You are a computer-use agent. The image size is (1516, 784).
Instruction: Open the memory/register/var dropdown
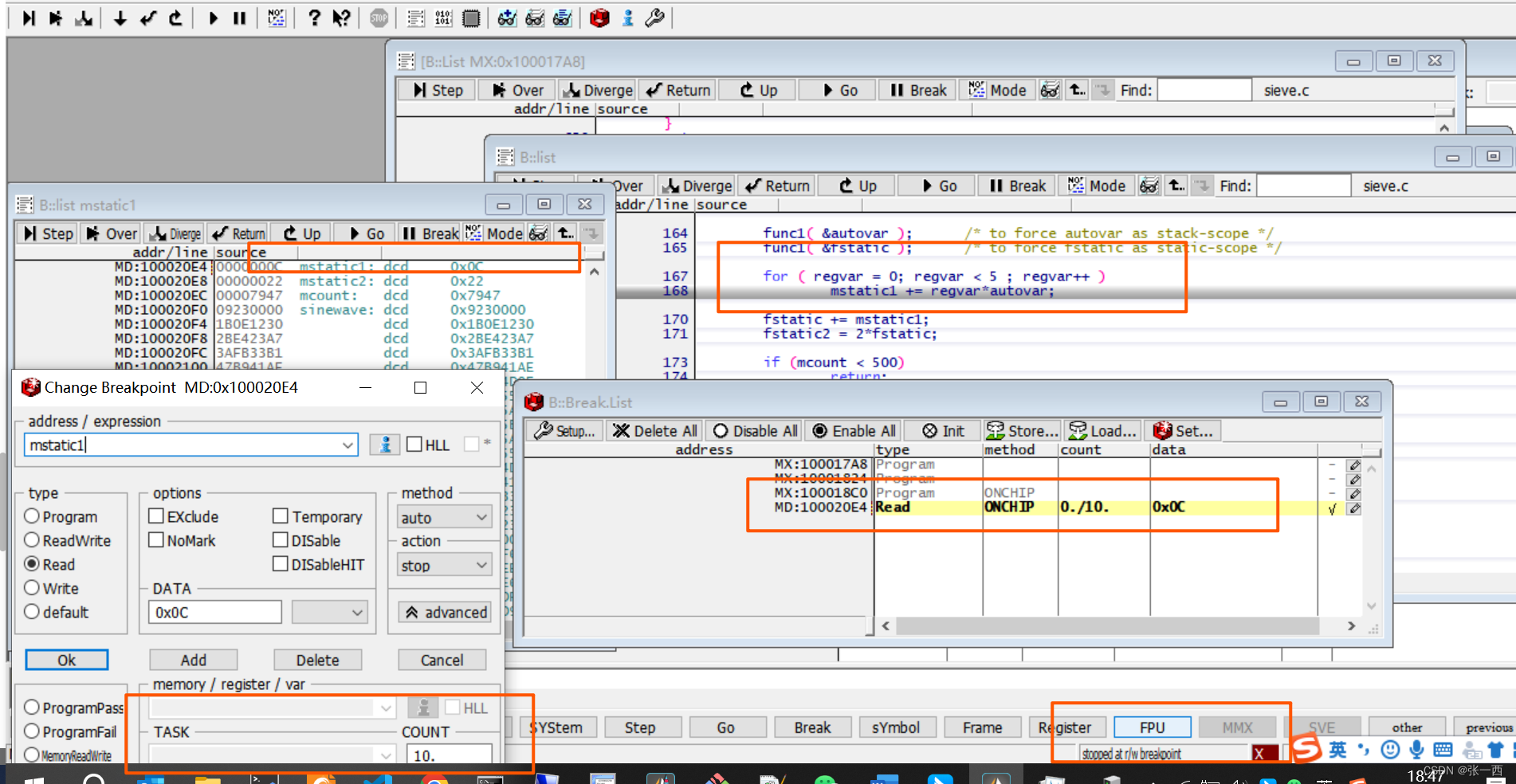pos(272,708)
